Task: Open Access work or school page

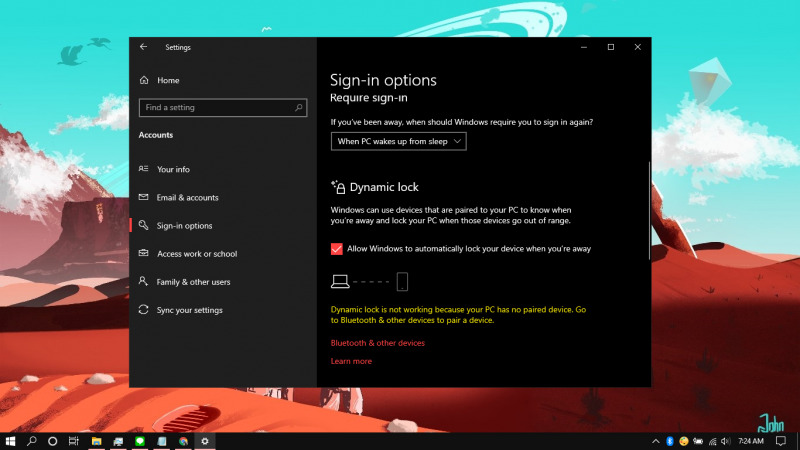Action: click(x=188, y=254)
